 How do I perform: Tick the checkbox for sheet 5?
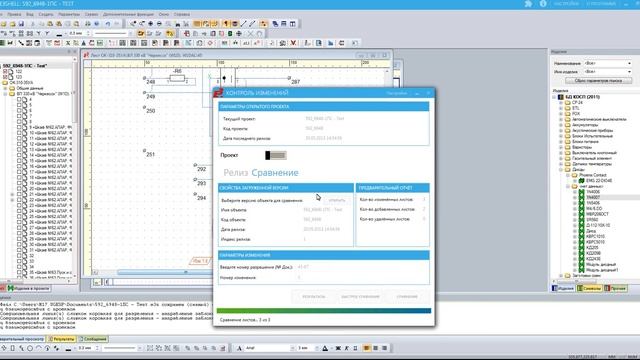(19, 105)
